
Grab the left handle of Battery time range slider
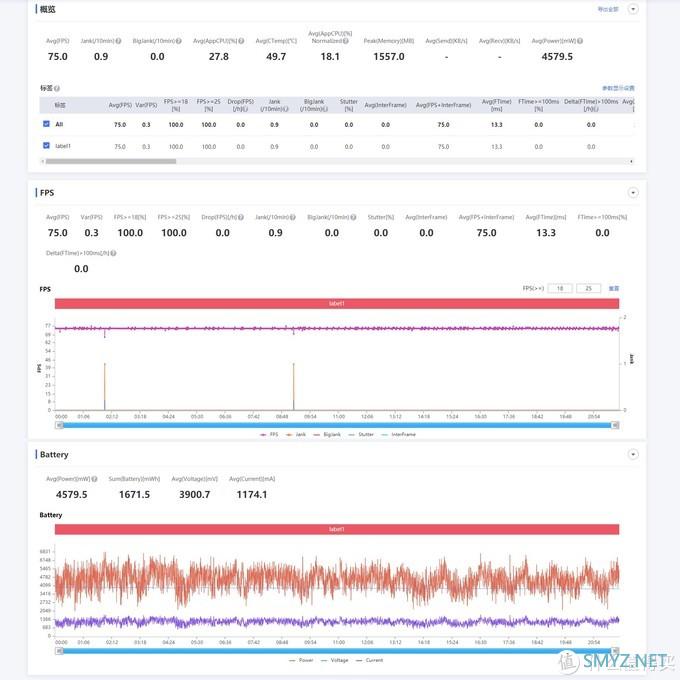[x=59, y=651]
